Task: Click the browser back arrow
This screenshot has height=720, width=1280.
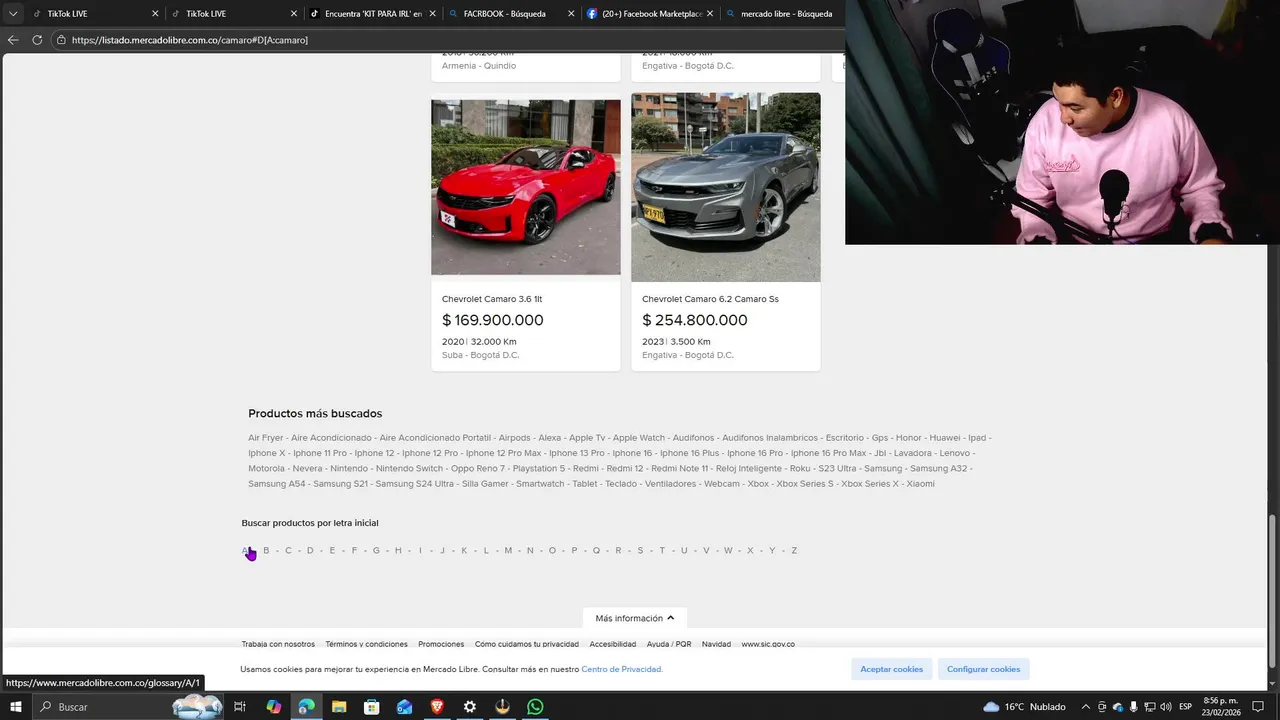Action: coord(13,40)
